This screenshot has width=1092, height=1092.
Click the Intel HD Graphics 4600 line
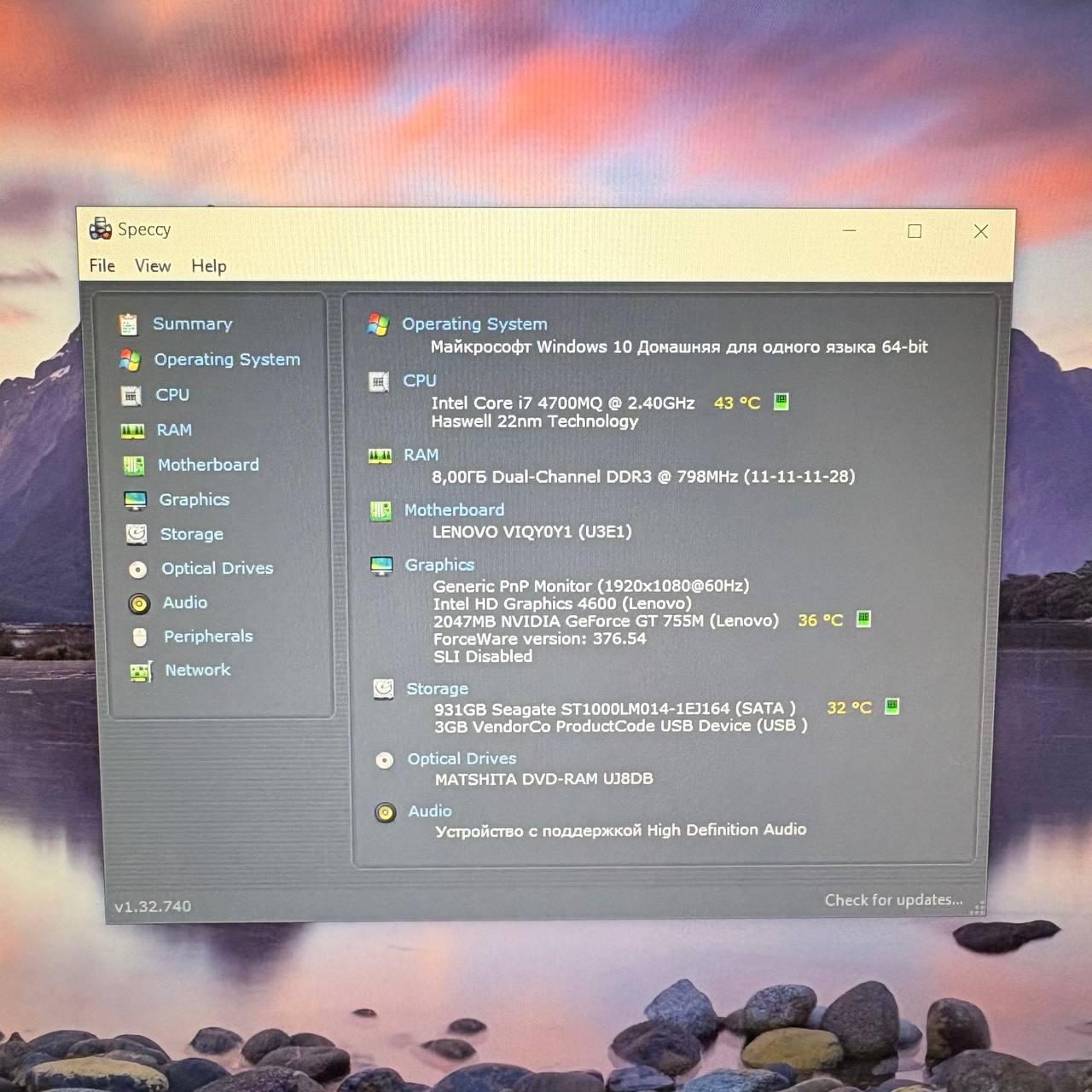pos(562,603)
